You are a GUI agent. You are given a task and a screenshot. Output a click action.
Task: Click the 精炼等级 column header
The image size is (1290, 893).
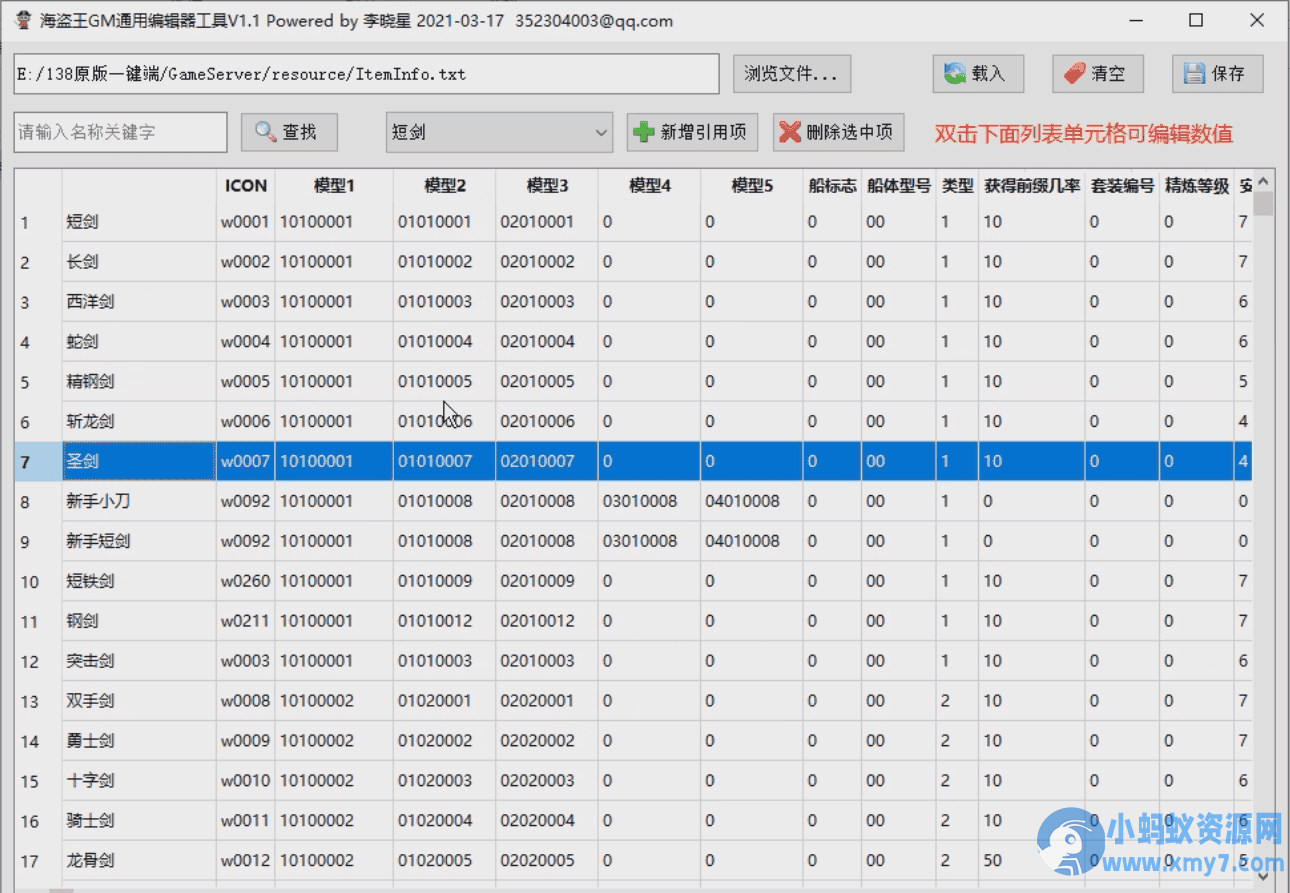(x=1197, y=186)
